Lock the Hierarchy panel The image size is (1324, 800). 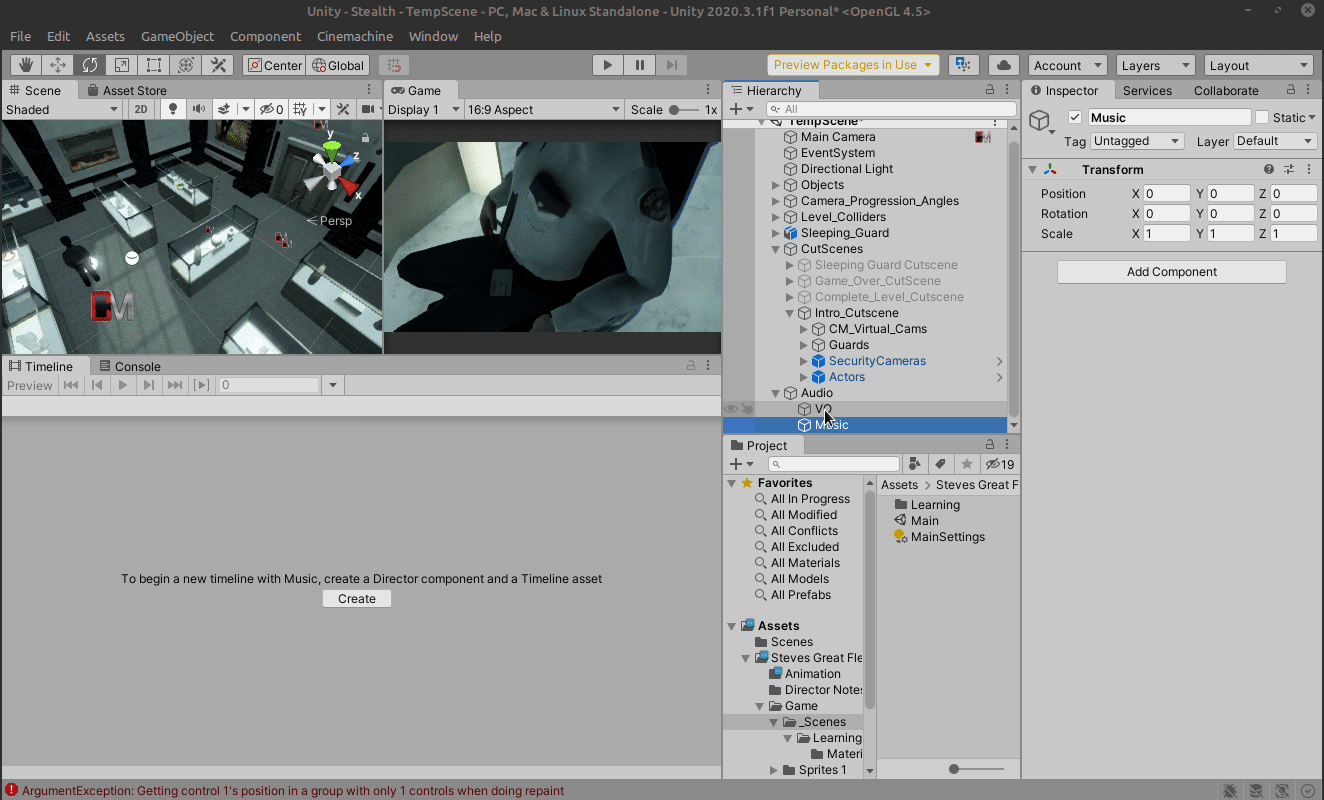pos(990,90)
